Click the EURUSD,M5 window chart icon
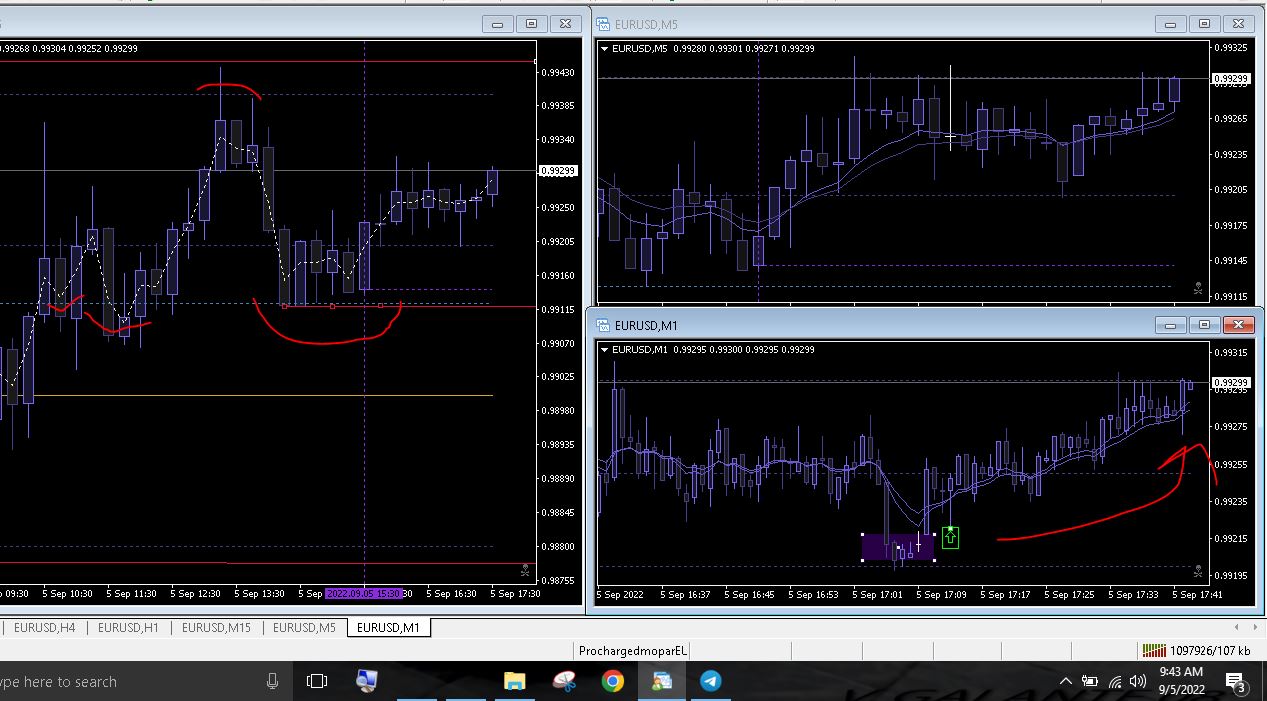Image resolution: width=1267 pixels, height=701 pixels. click(x=603, y=24)
